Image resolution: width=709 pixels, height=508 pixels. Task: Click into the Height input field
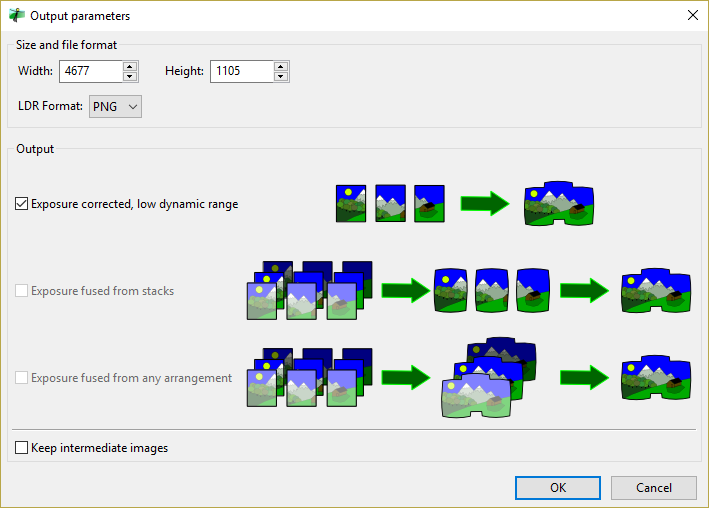[x=241, y=71]
